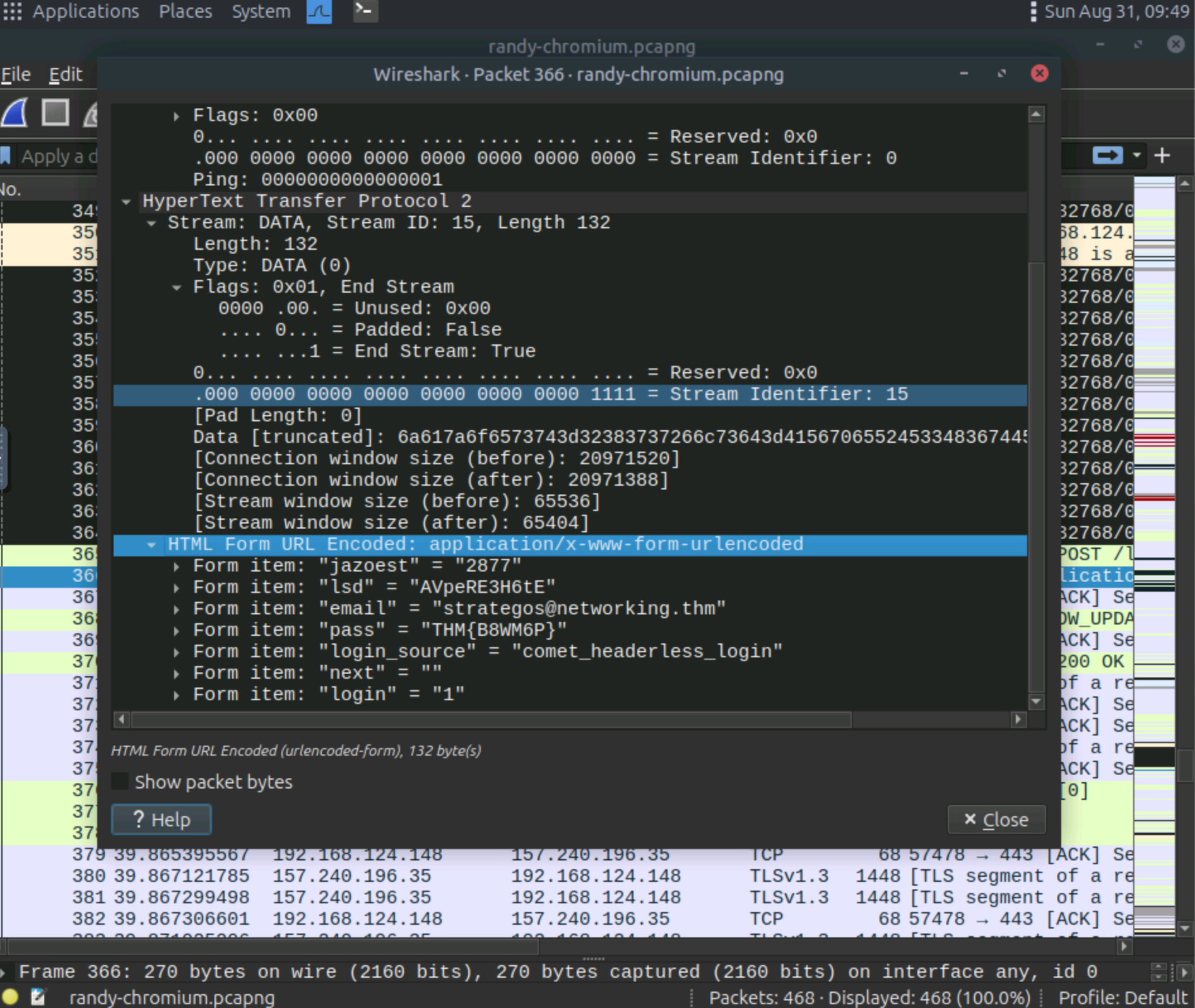Select Stream window size (after): 65404 row
Viewport: 1195px width, 1008px height.
coord(570,523)
